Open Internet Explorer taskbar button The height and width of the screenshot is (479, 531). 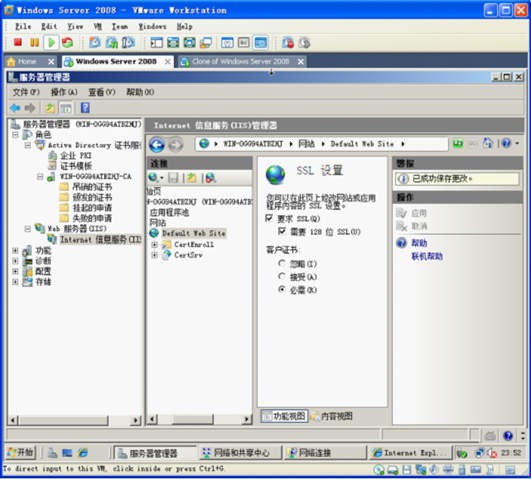[x=410, y=453]
